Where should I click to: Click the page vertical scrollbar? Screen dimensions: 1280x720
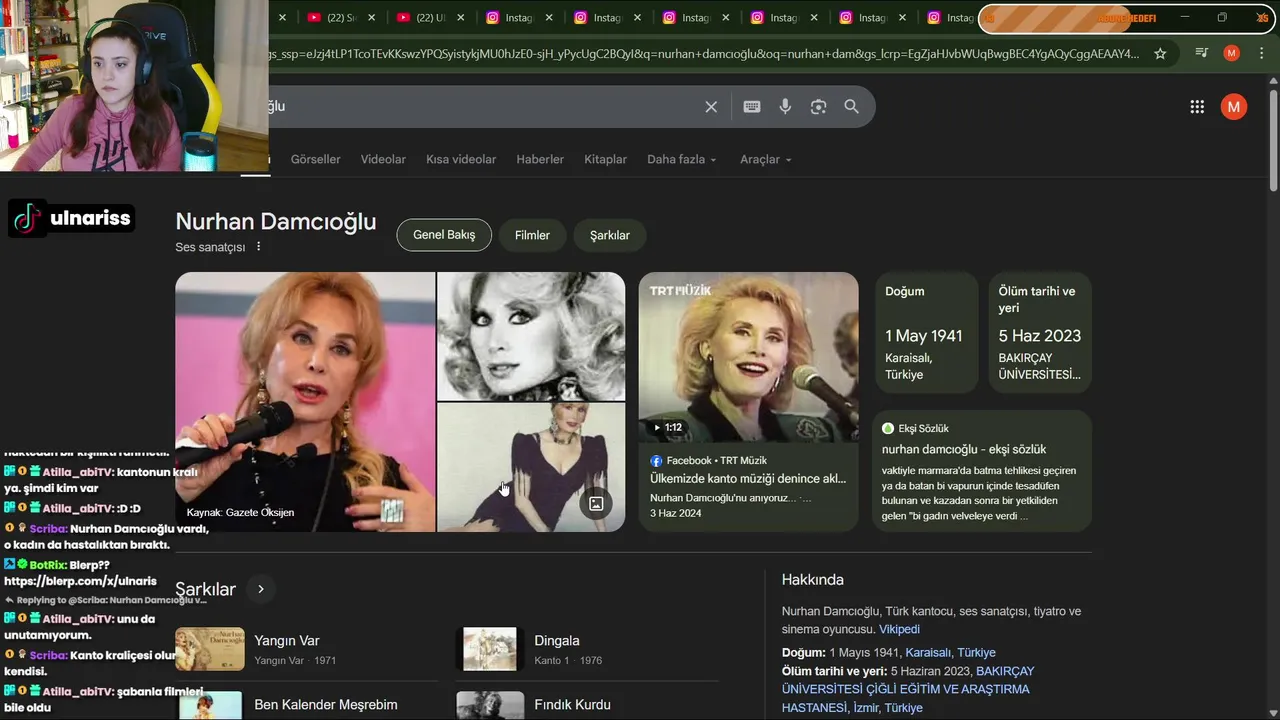tap(1273, 140)
